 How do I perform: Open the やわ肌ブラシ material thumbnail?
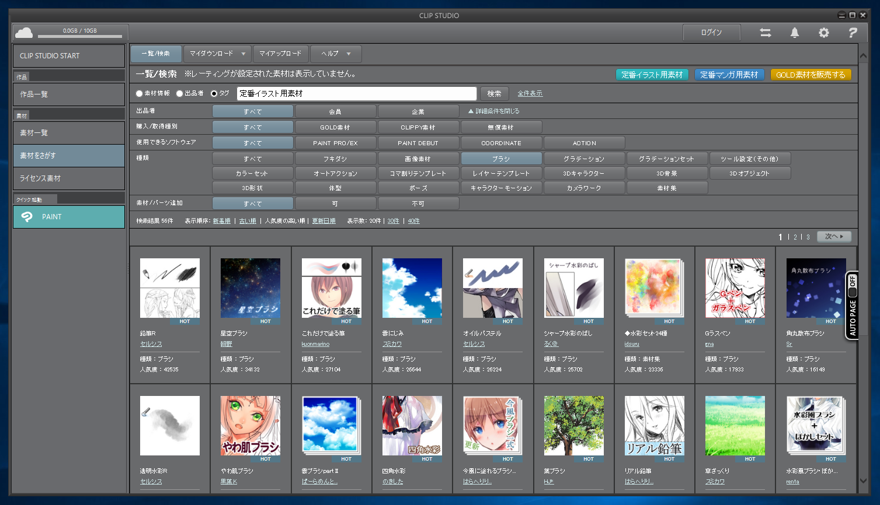tap(250, 426)
